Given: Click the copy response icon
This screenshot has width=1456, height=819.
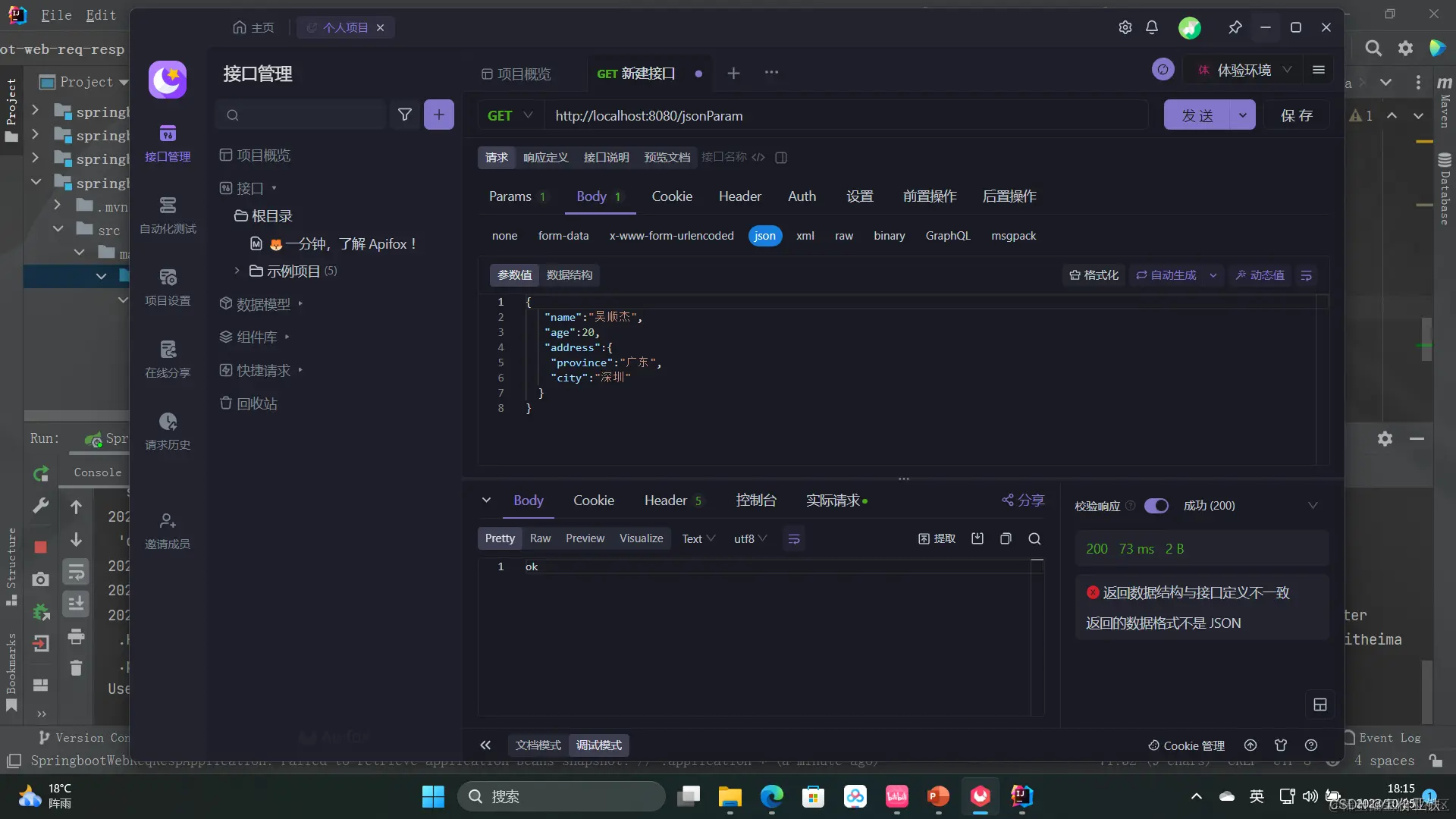Looking at the screenshot, I should 1006,538.
